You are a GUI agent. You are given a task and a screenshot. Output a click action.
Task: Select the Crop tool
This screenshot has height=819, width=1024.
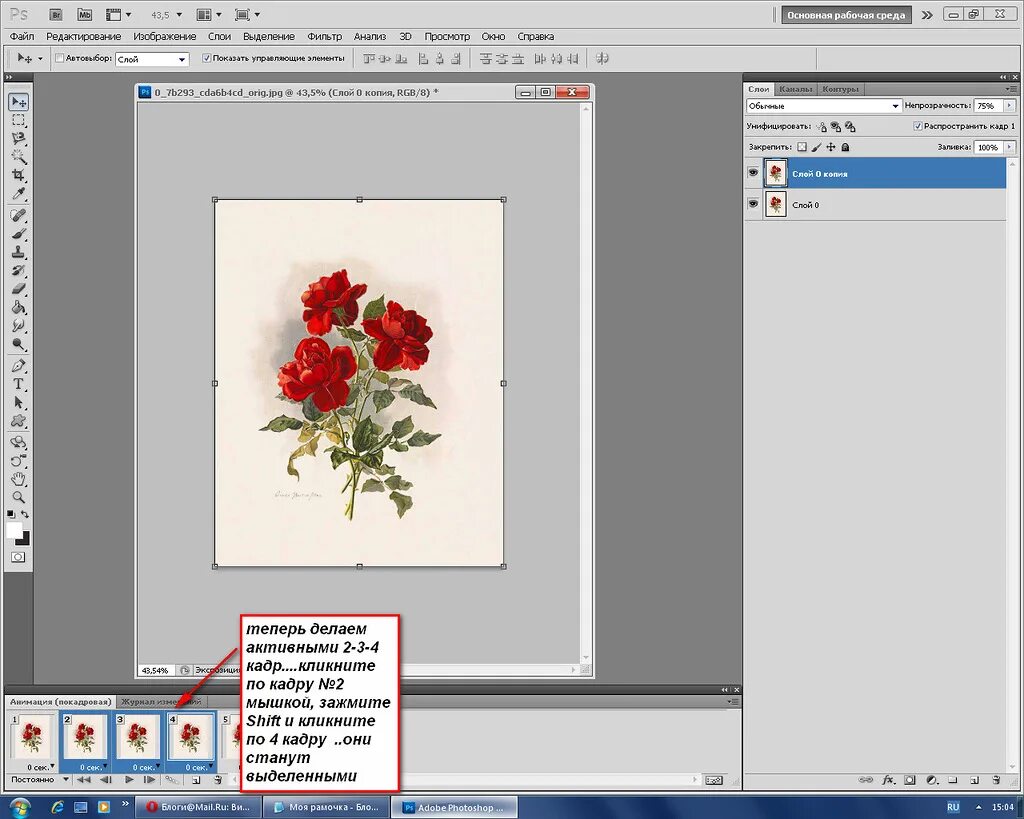tap(18, 175)
